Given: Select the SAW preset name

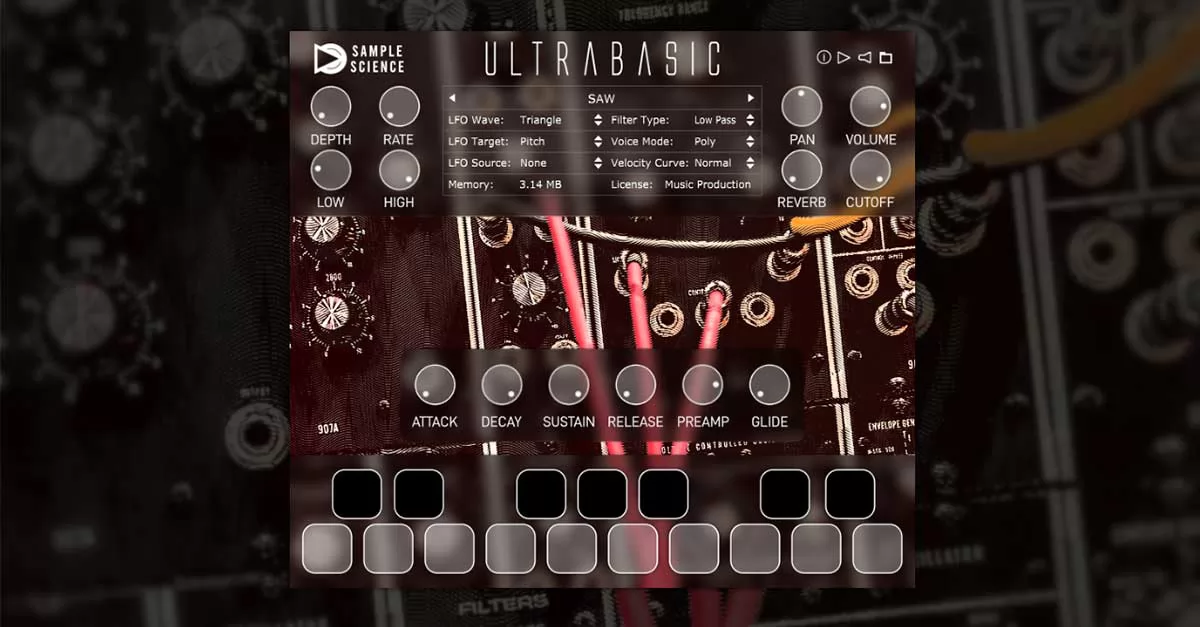Looking at the screenshot, I should [601, 98].
